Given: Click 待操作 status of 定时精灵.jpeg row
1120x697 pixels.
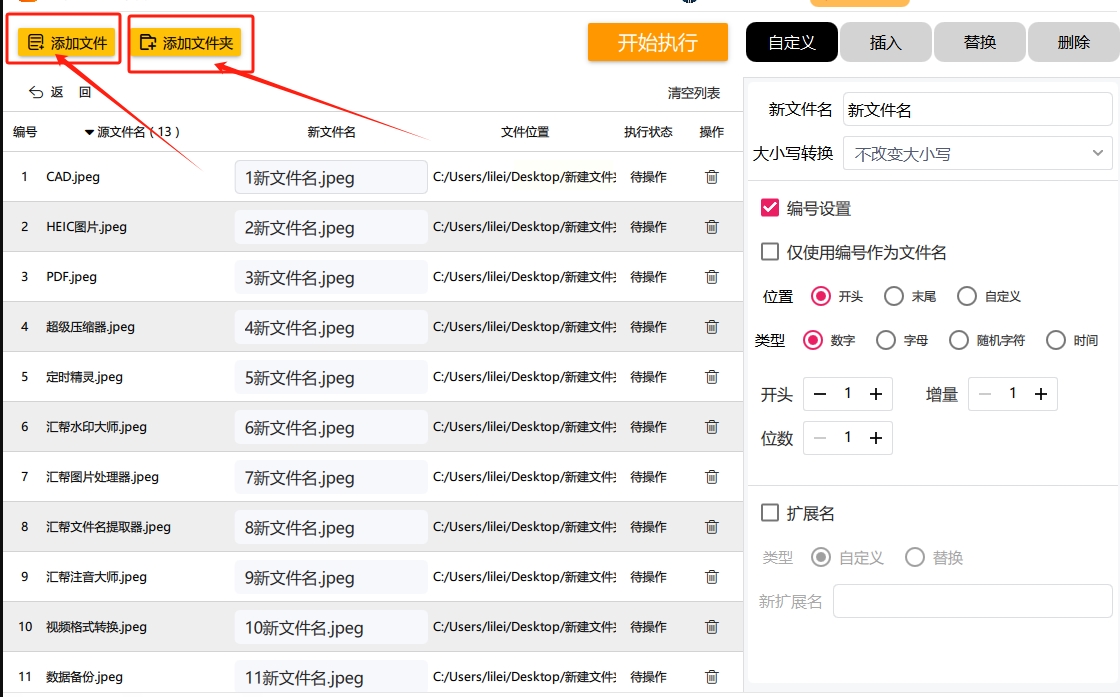Looking at the screenshot, I should [649, 377].
